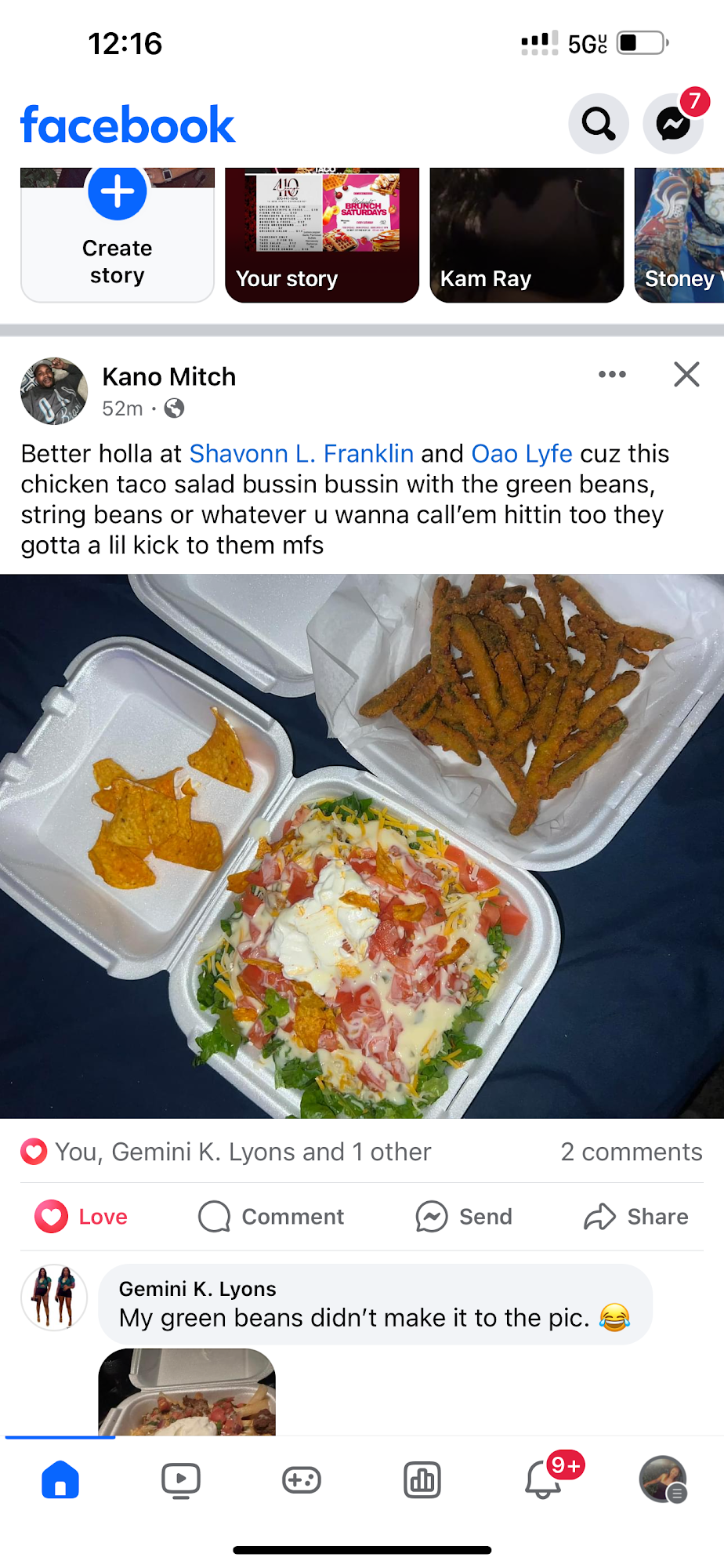The height and width of the screenshot is (1568, 724).
Task: Open the Video tab icon
Action: pyautogui.click(x=181, y=1480)
